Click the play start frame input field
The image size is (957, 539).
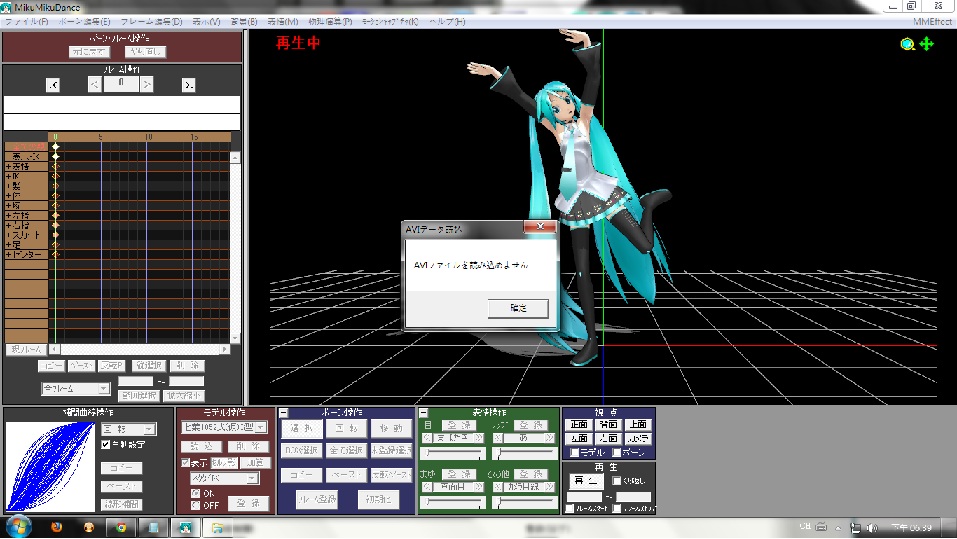(x=584, y=496)
